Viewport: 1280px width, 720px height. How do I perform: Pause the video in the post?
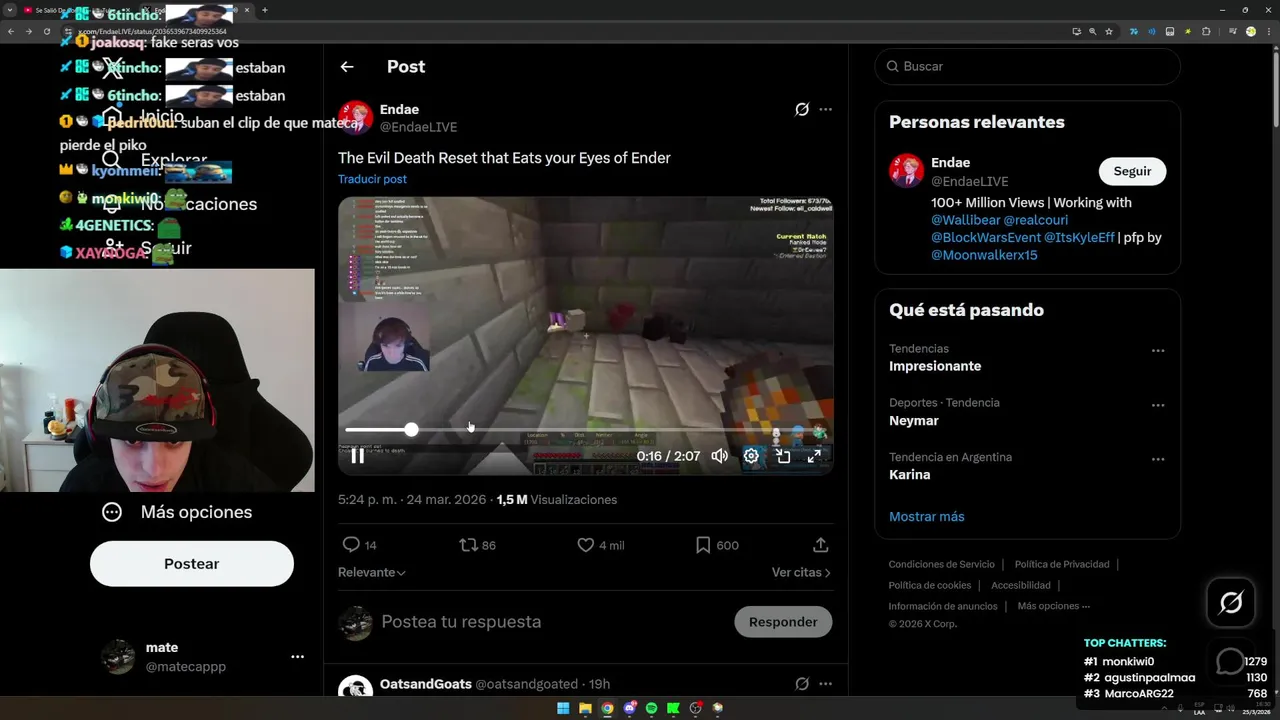click(x=357, y=456)
